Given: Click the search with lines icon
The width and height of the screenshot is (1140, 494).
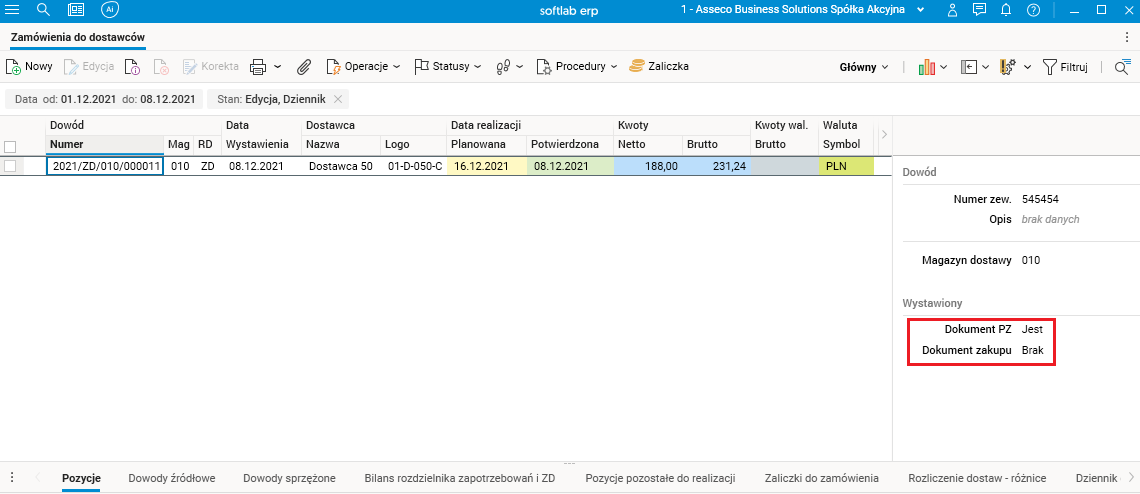Looking at the screenshot, I should point(1123,67).
